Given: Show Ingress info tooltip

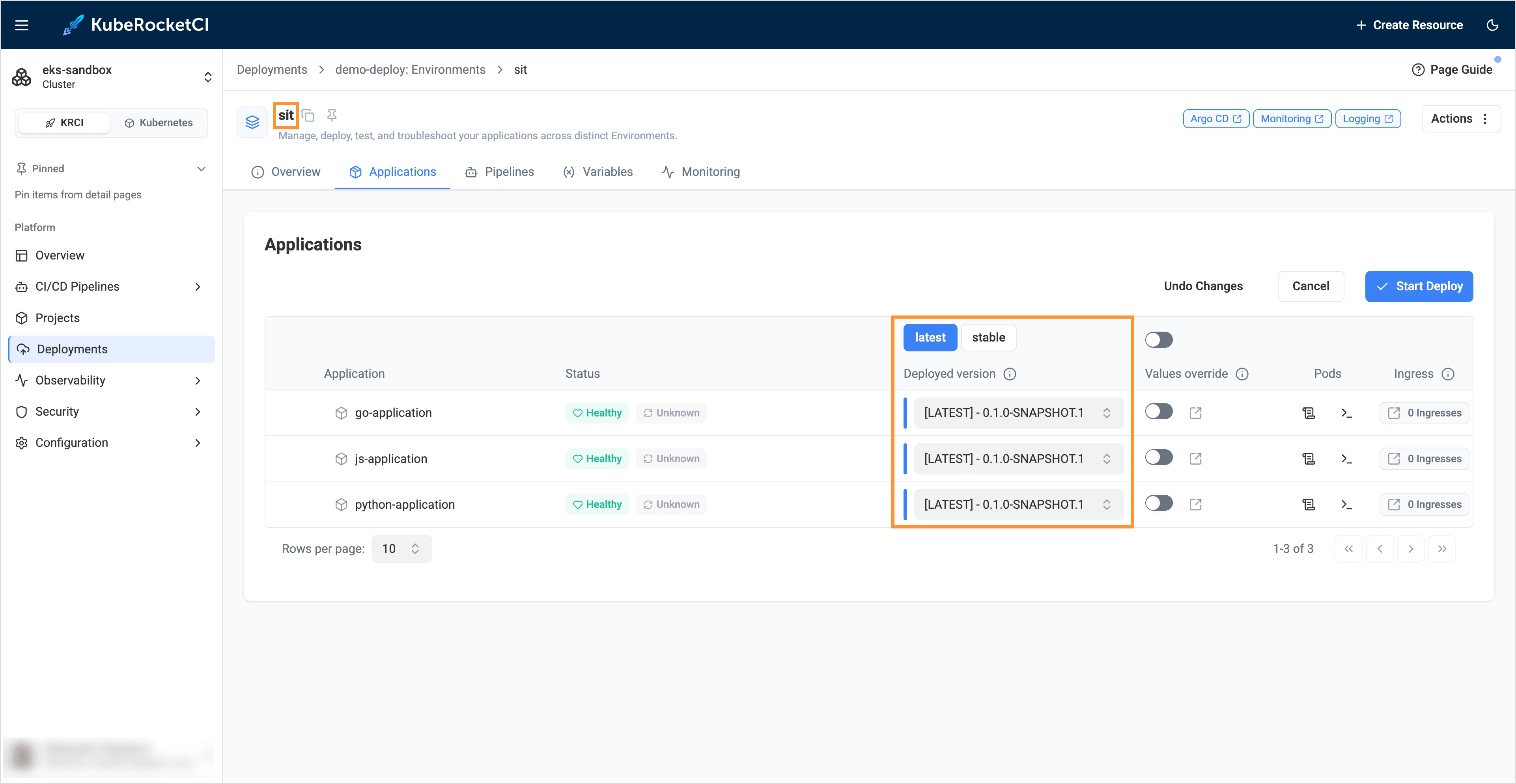Looking at the screenshot, I should 1448,374.
